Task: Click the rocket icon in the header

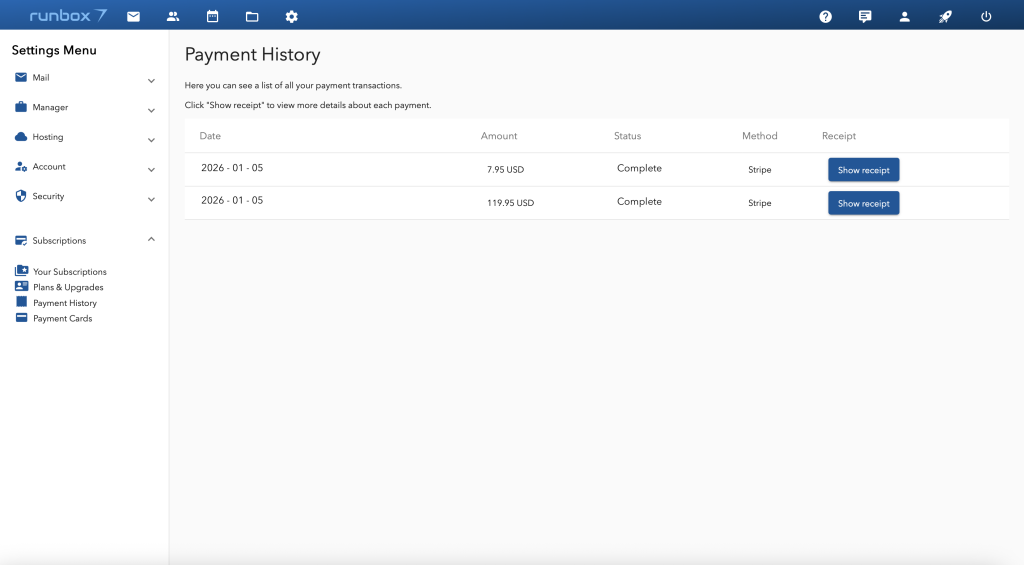Action: coord(945,16)
